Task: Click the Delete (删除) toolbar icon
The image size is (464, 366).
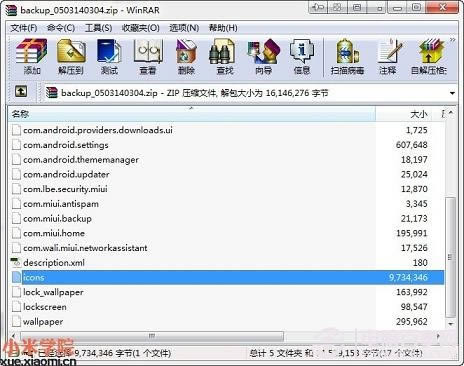Action: coord(186,56)
